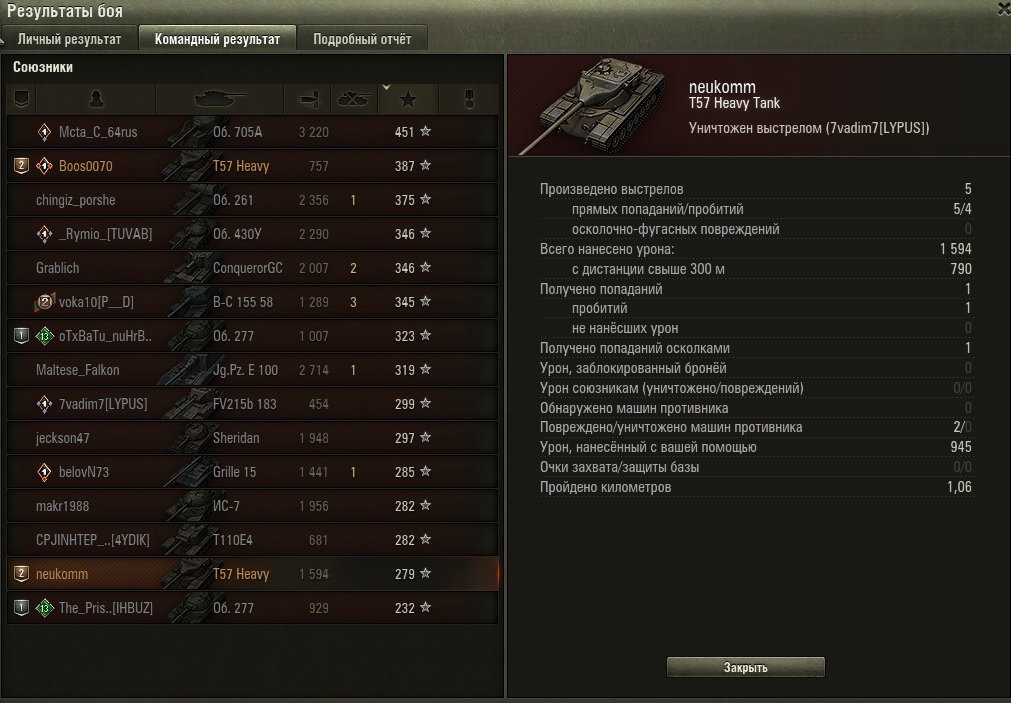The height and width of the screenshot is (703, 1011).
Task: Select player row Mcta_C_64rus
Action: (x=252, y=132)
